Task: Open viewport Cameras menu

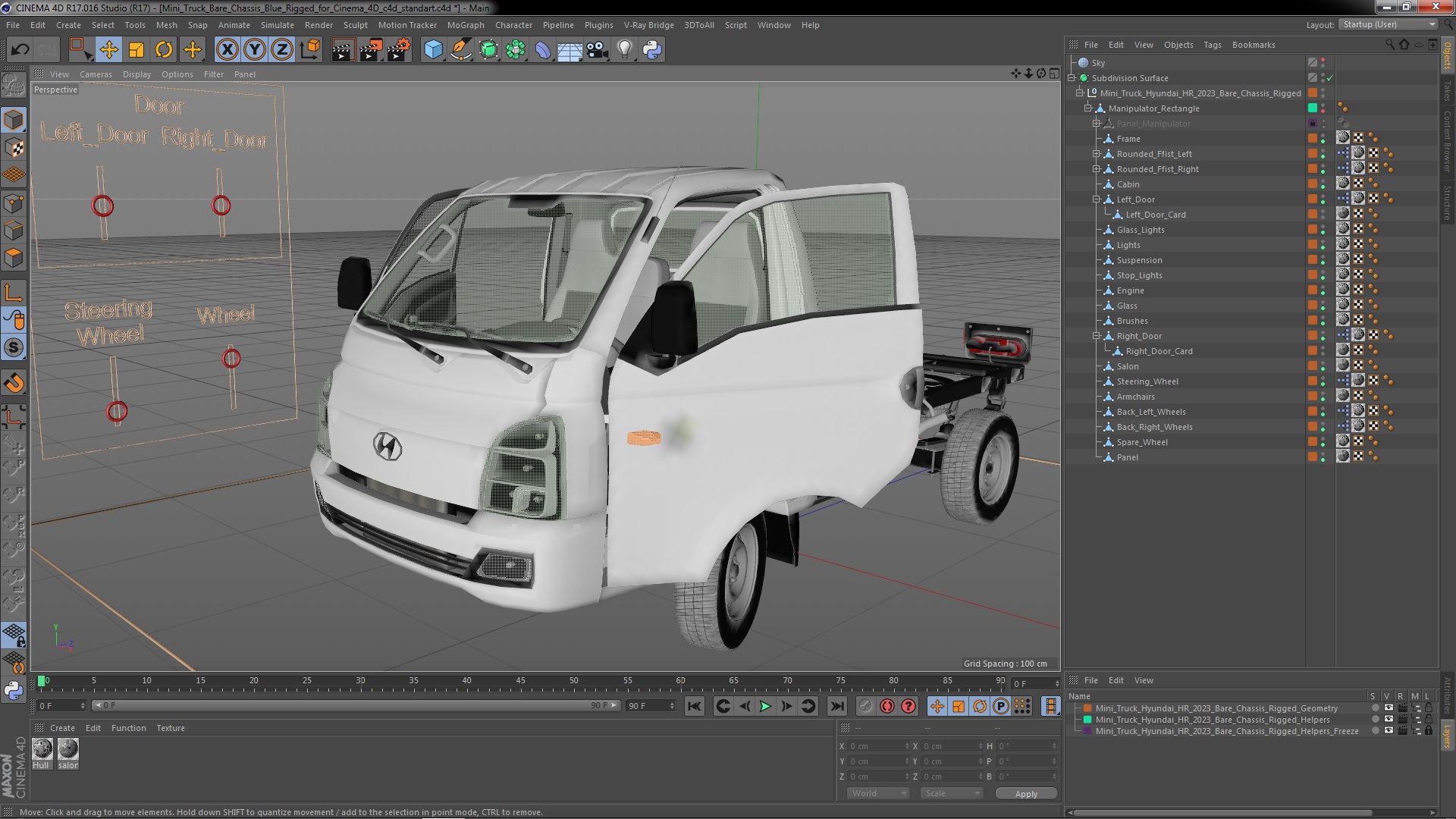Action: (x=96, y=74)
